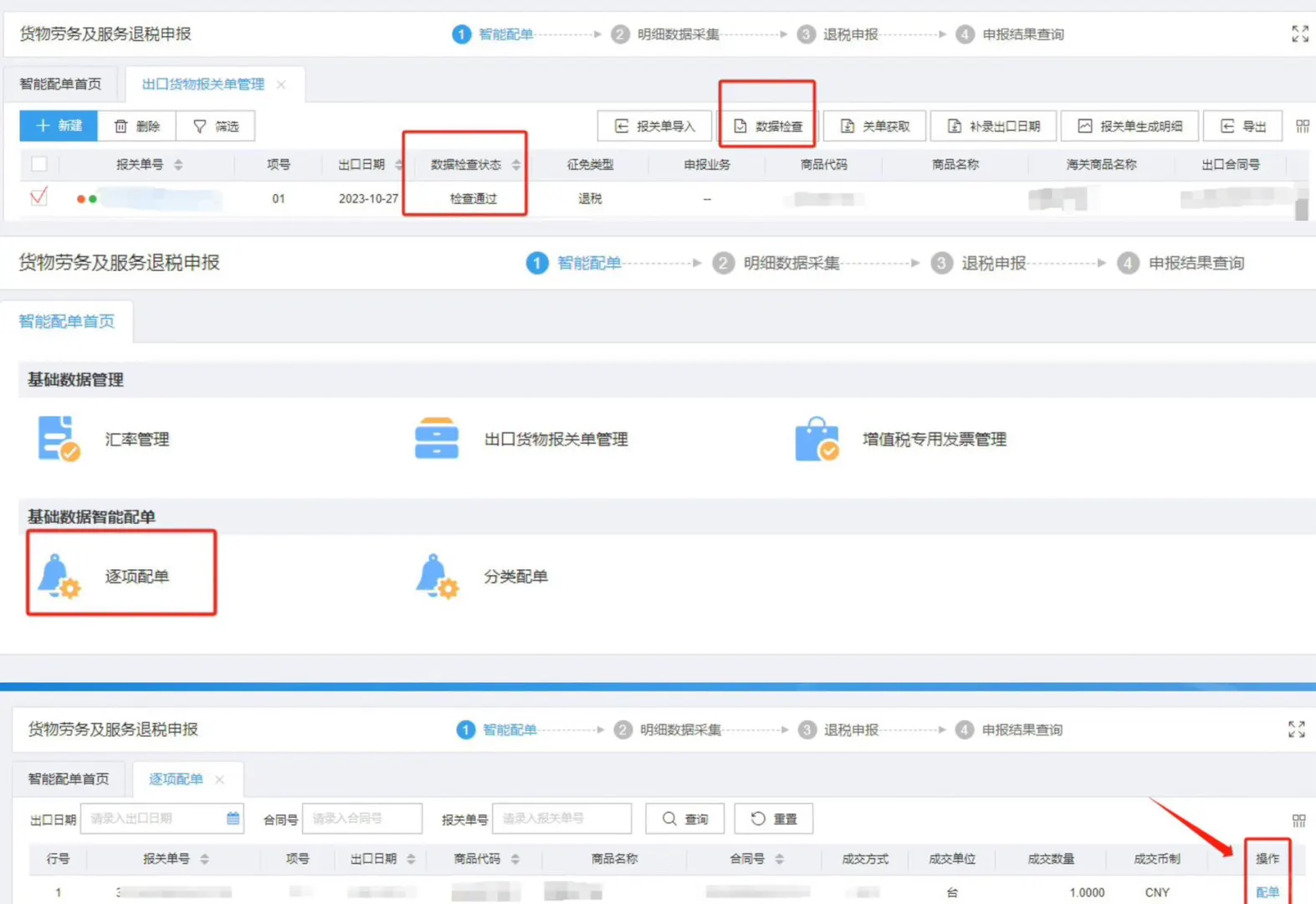The width and height of the screenshot is (1316, 904).
Task: Click the red-green status dots in row
Action: click(x=86, y=198)
